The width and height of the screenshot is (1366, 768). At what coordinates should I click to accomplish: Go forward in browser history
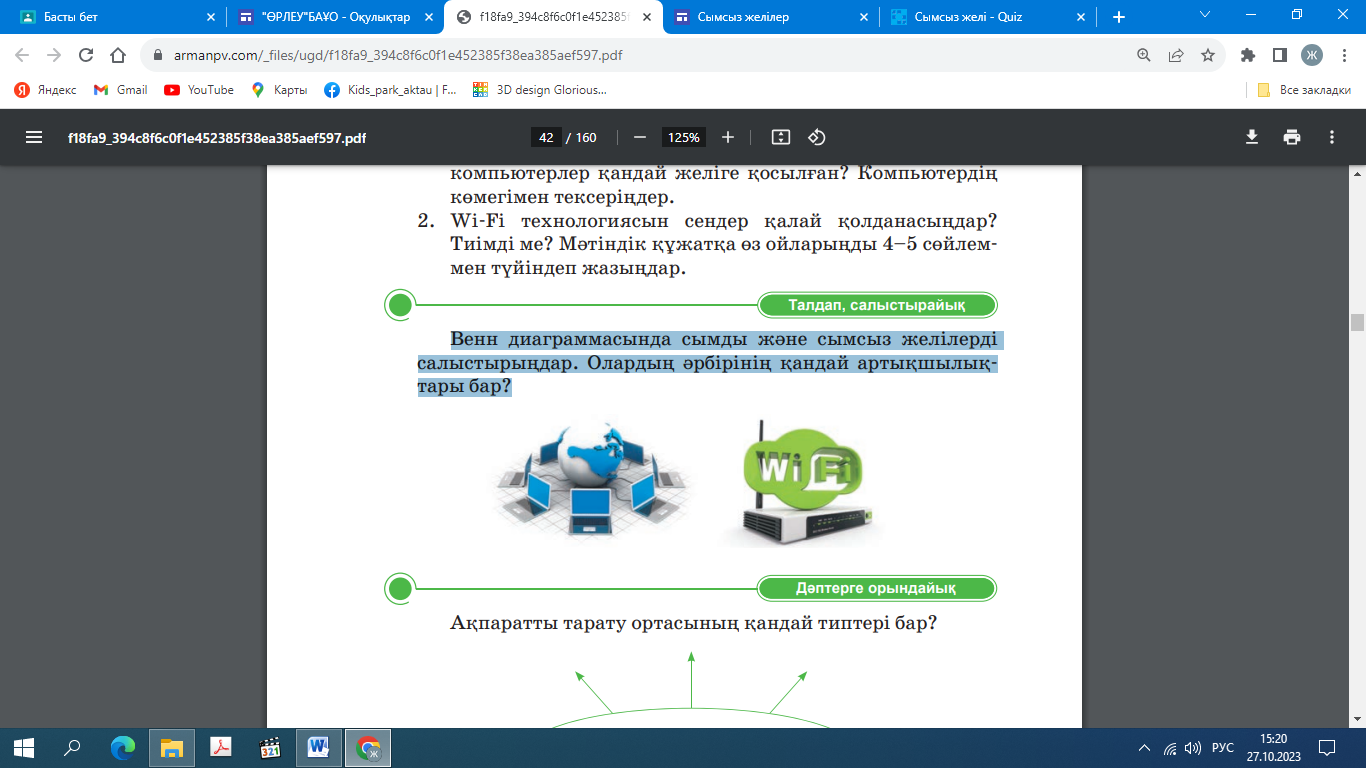[54, 56]
